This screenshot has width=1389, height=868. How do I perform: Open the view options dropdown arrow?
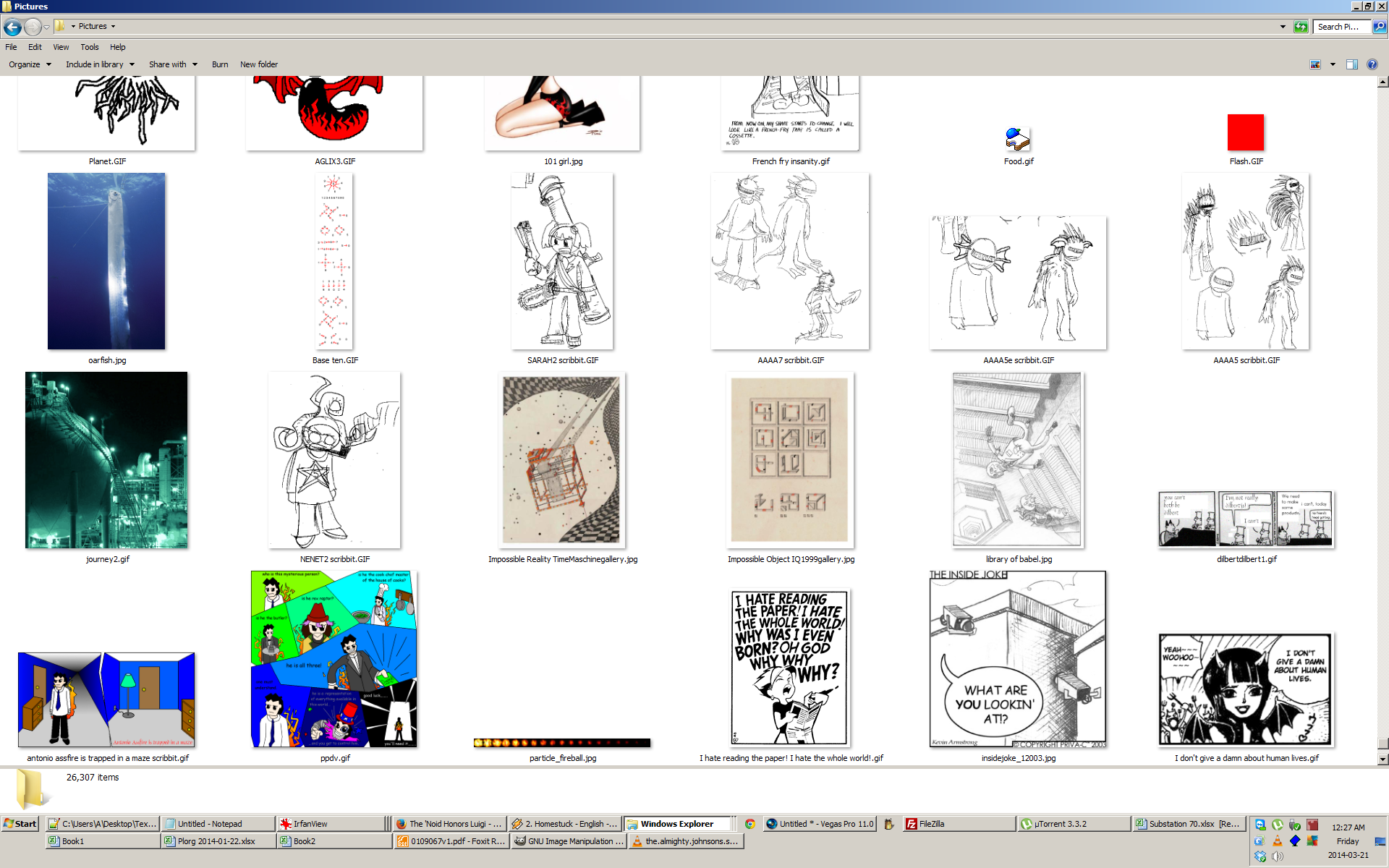coord(1333,64)
